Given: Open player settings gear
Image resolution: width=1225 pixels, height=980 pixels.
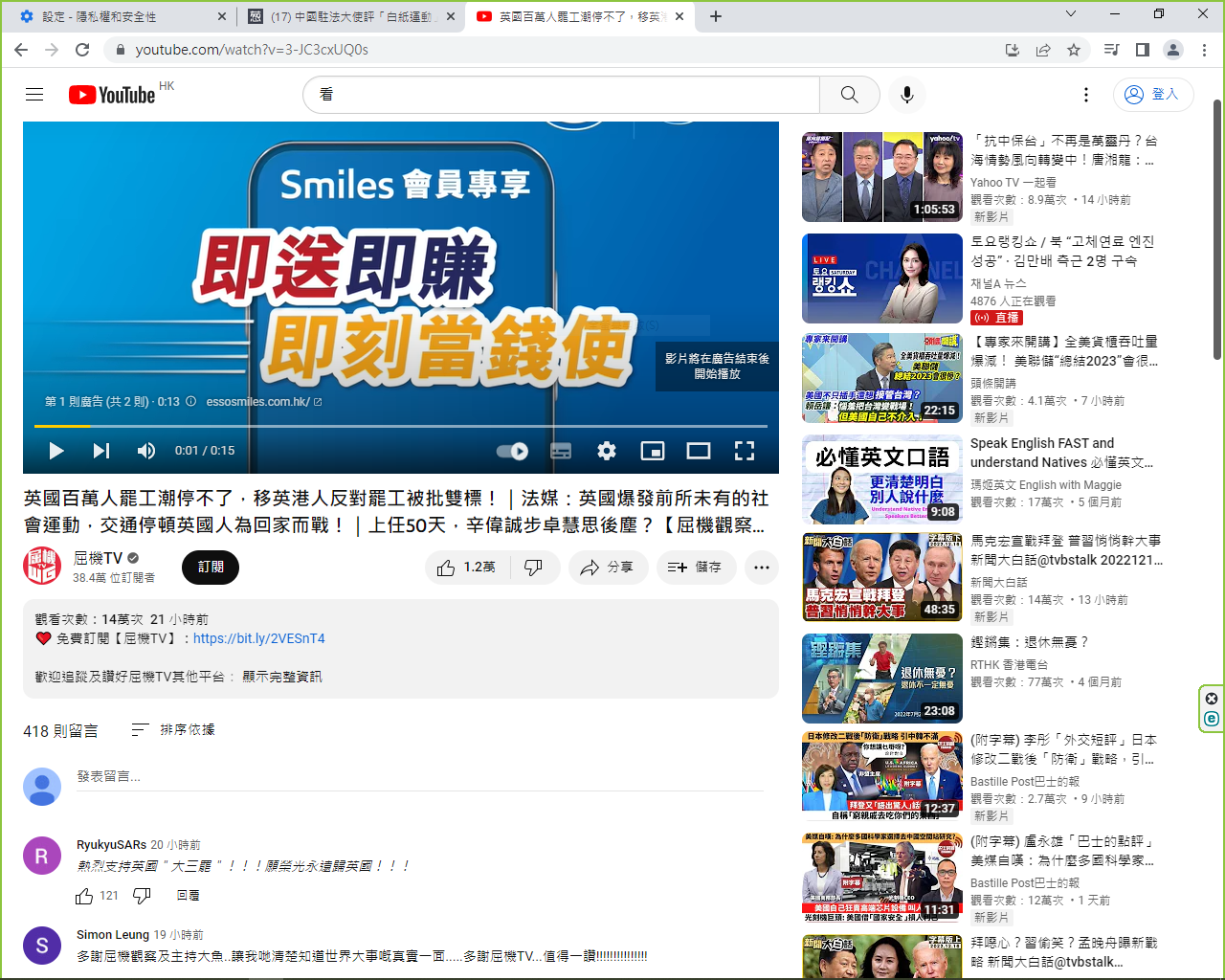Looking at the screenshot, I should [x=607, y=451].
